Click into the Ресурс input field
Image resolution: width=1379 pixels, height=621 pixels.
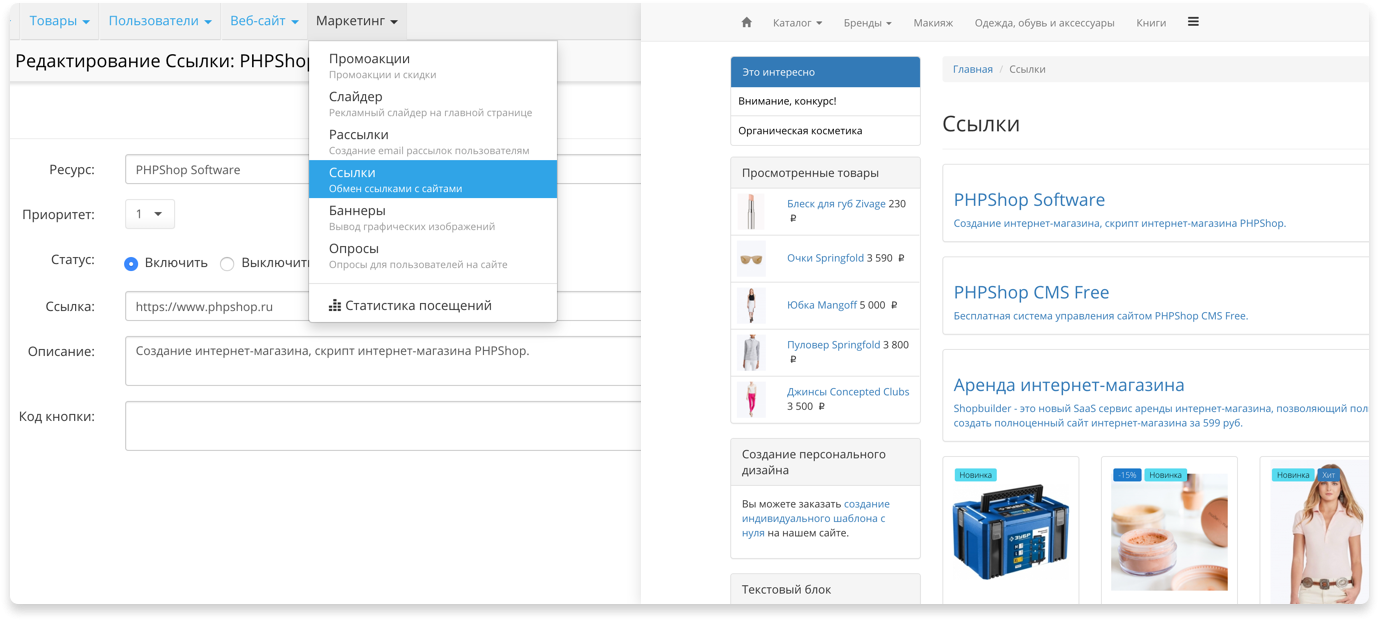point(383,169)
